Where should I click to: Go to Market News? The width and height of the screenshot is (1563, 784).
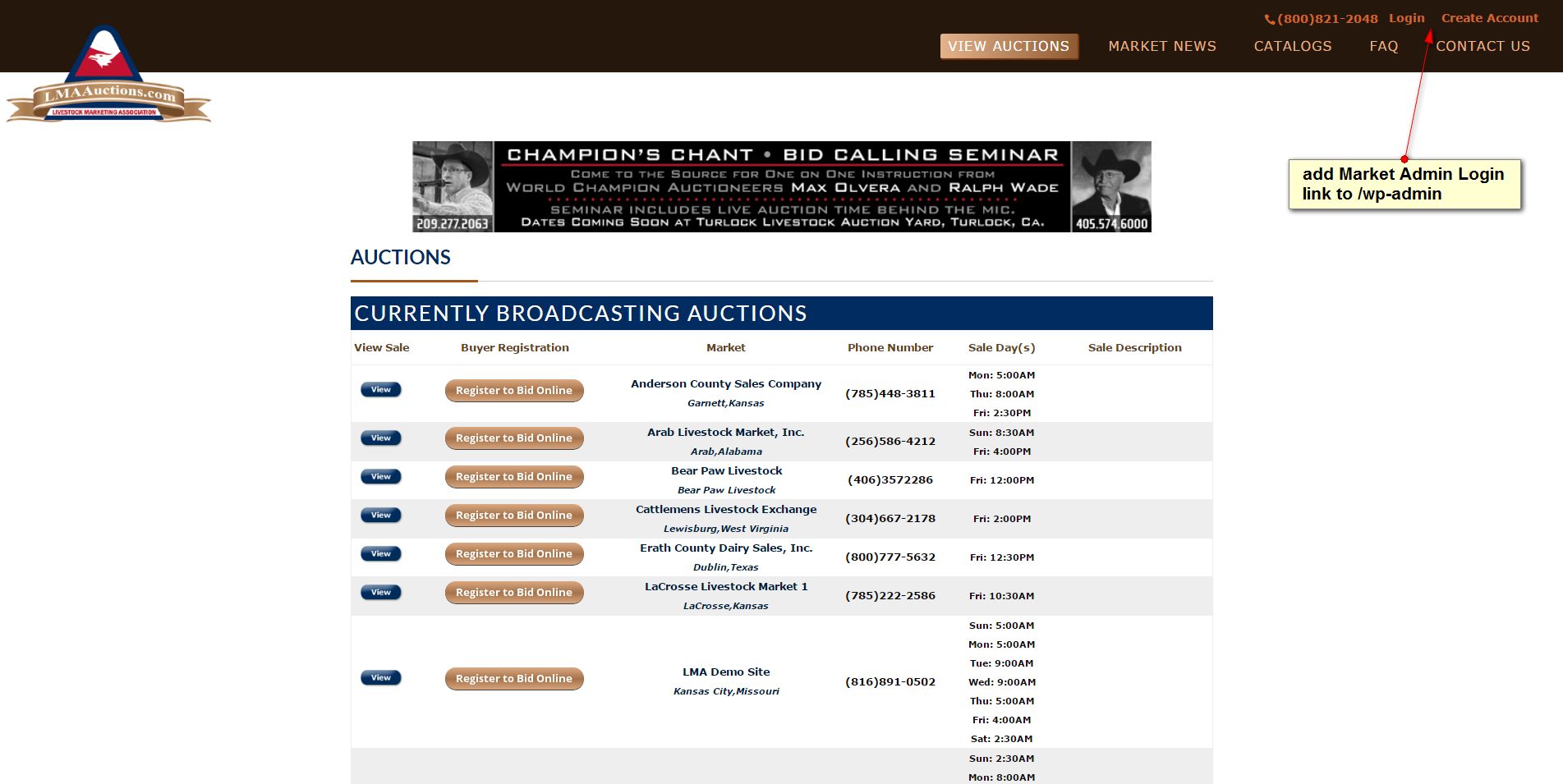[1162, 46]
